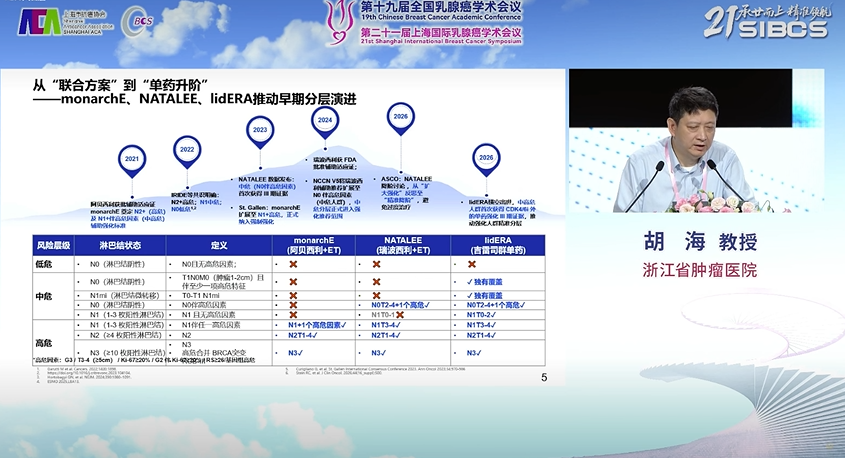Click the CBCS circular logo

137,22
